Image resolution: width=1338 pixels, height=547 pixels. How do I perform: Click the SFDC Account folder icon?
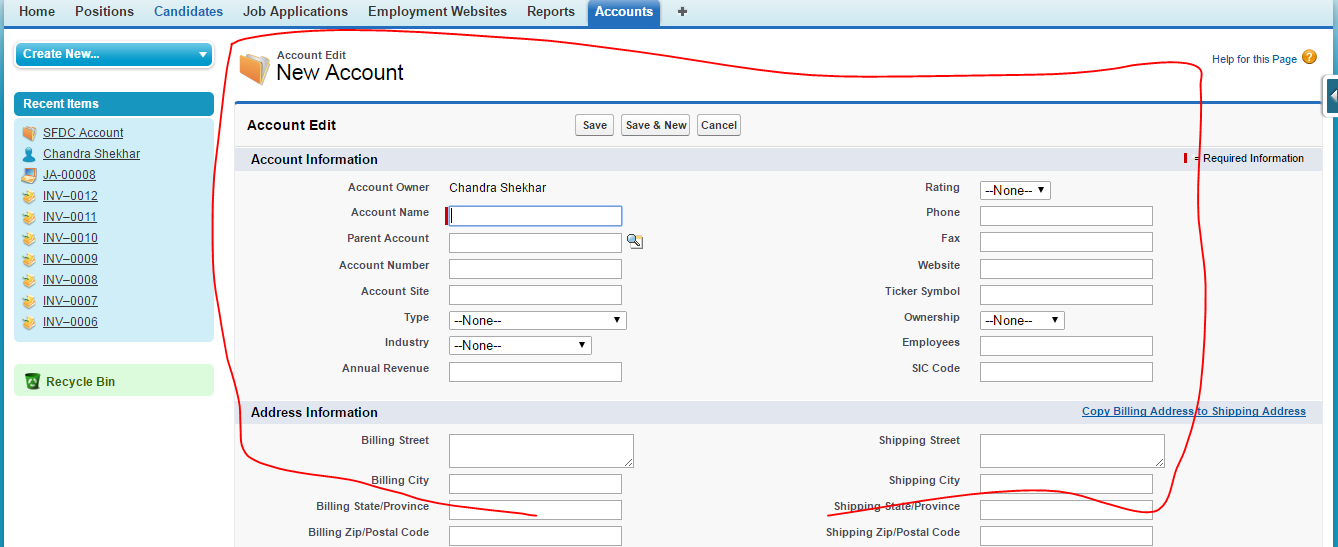[x=29, y=133]
